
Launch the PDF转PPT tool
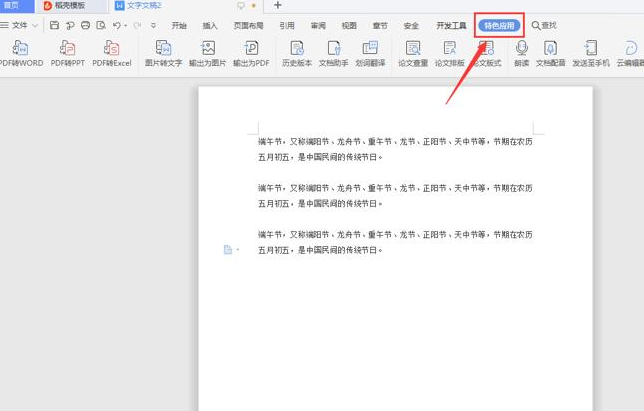point(68,54)
